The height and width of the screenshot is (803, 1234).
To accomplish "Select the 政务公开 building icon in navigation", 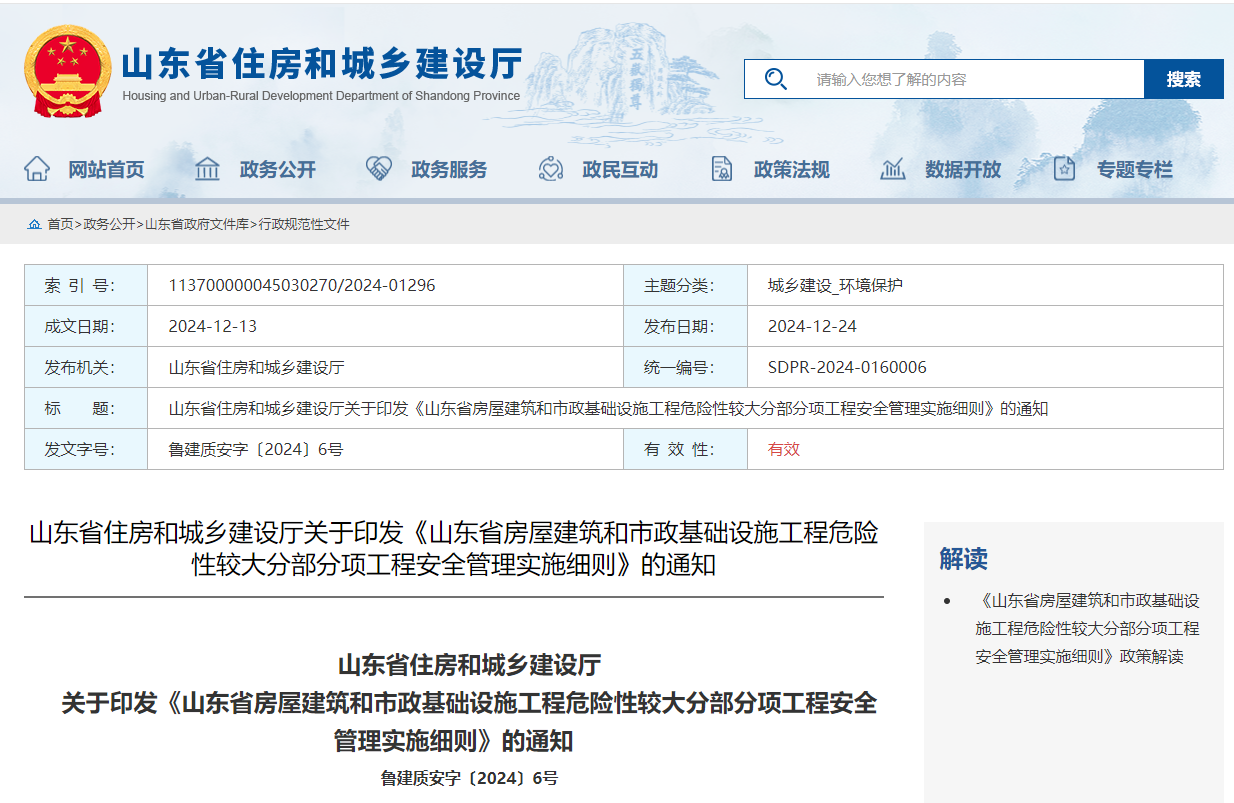I will click(206, 169).
